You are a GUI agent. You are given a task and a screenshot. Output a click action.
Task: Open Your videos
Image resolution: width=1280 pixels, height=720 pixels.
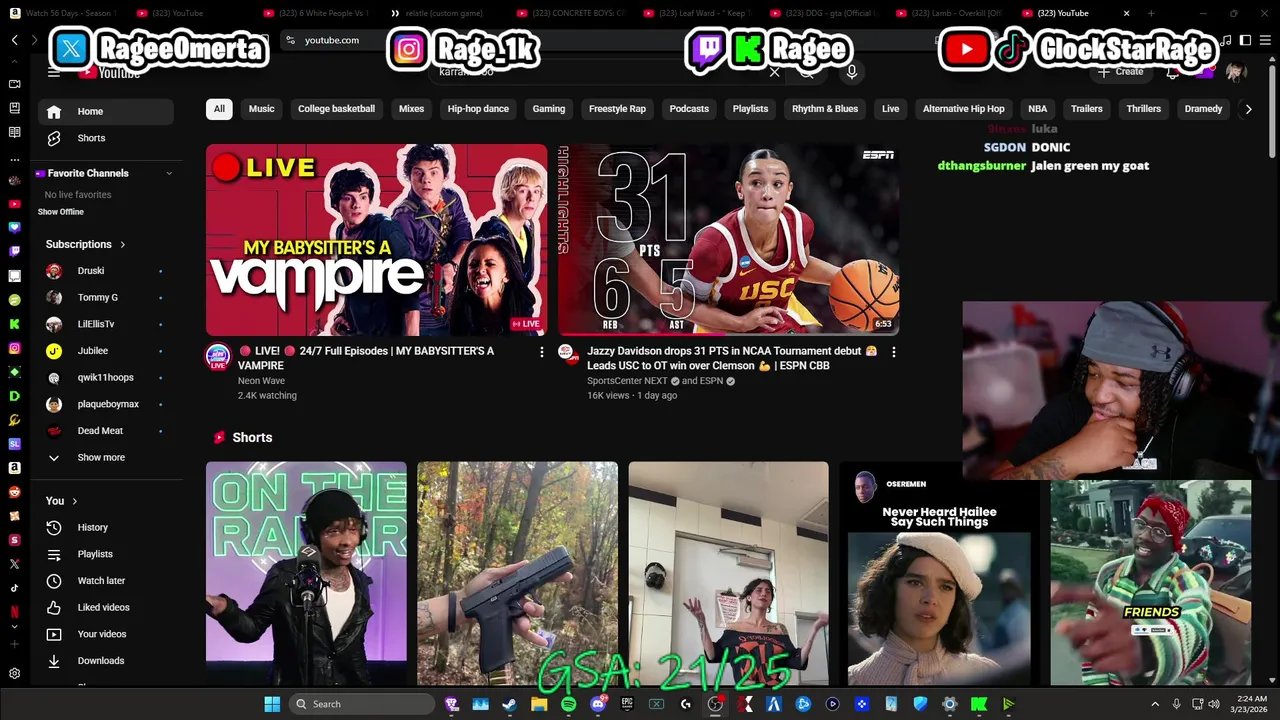[x=105, y=634]
